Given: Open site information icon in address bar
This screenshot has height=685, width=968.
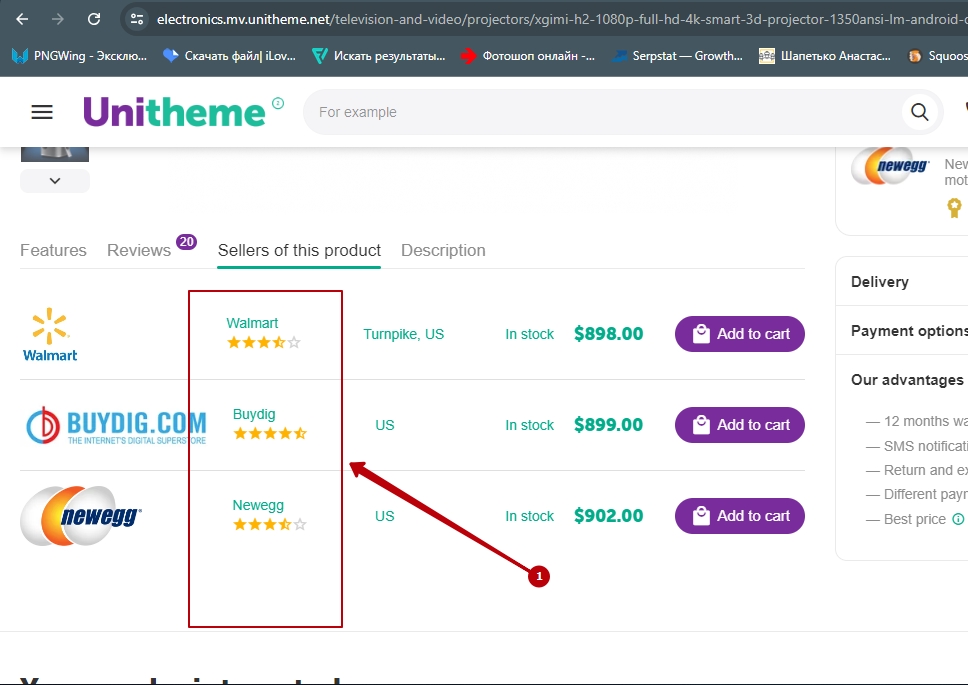Looking at the screenshot, I should [137, 19].
